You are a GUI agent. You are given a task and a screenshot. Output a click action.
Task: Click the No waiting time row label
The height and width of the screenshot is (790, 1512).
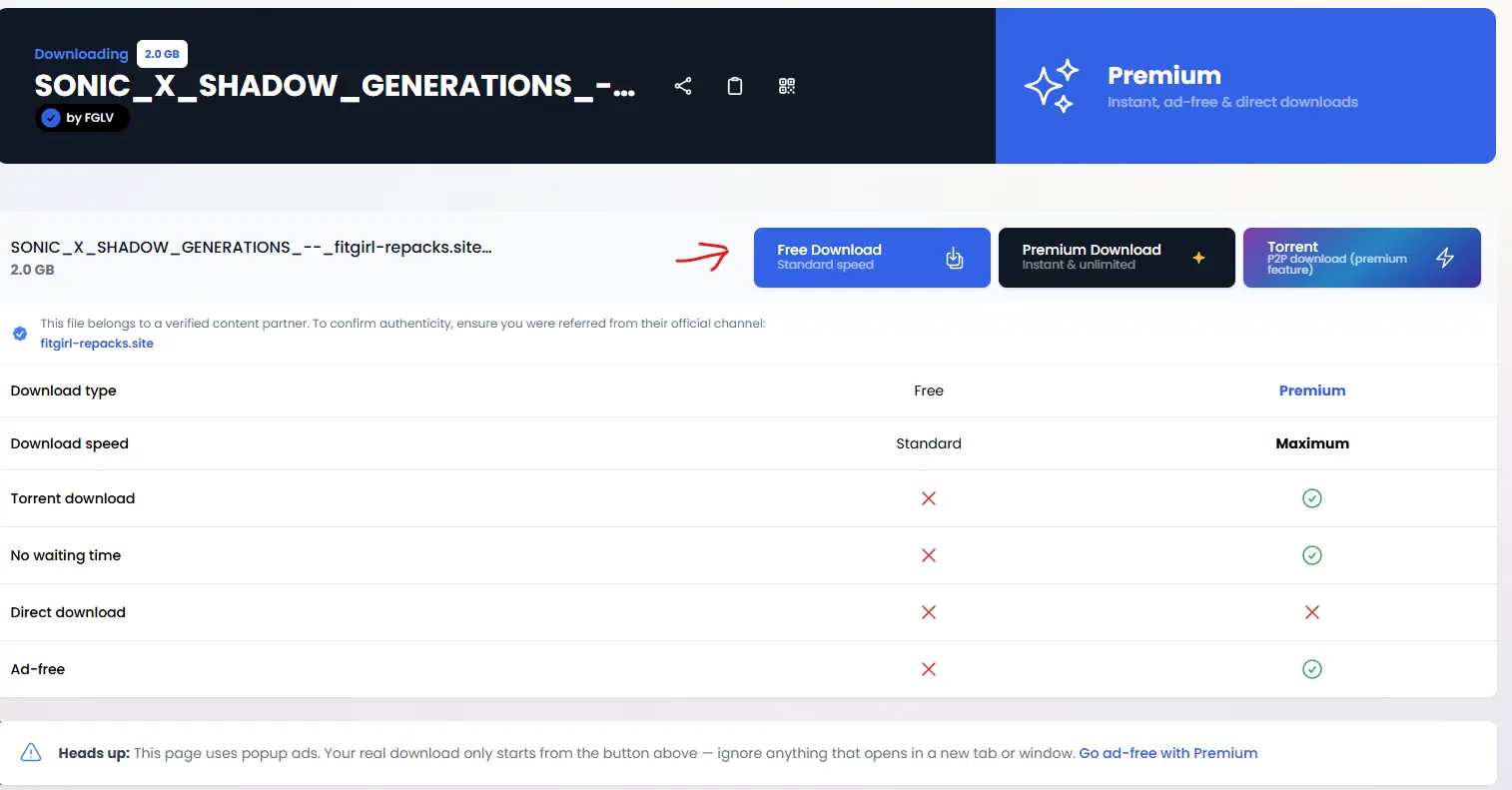(66, 555)
